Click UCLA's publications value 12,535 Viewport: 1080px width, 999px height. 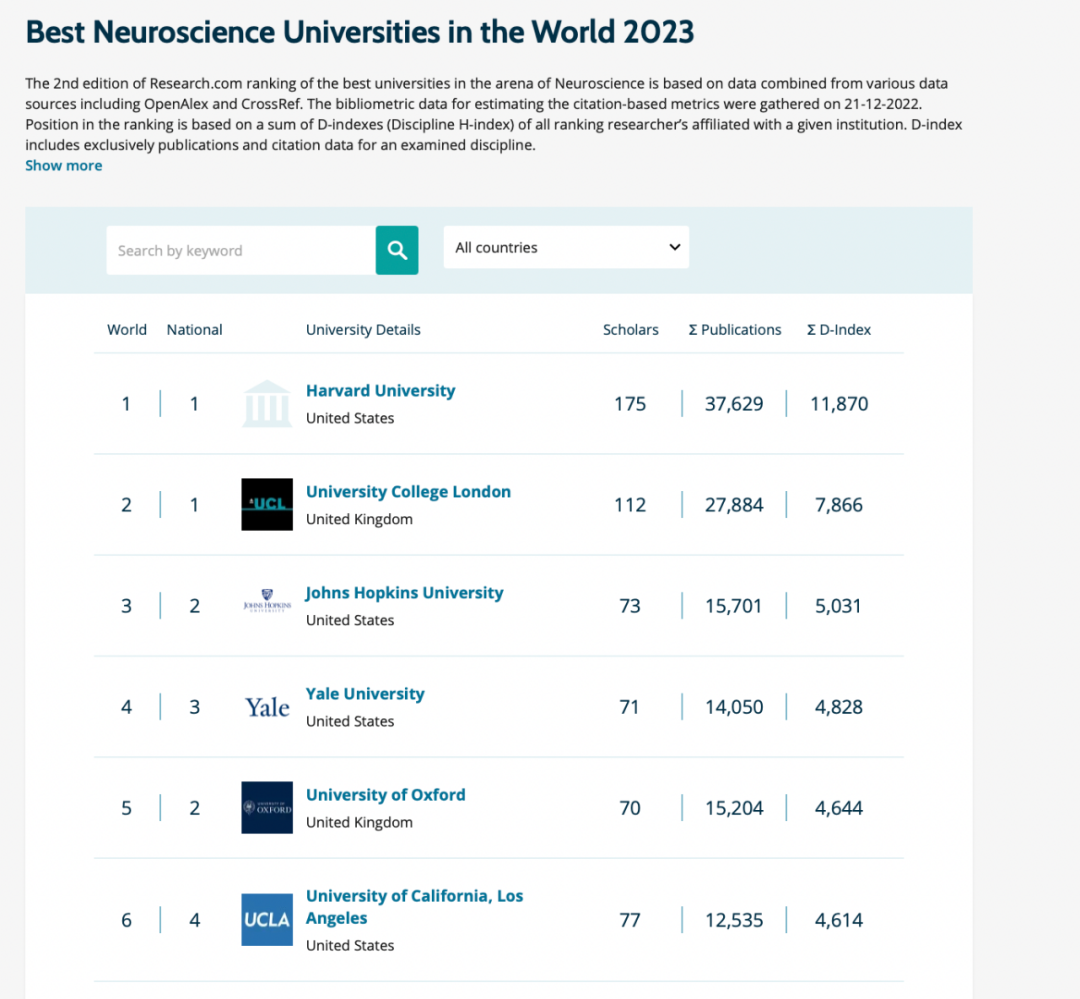(734, 920)
